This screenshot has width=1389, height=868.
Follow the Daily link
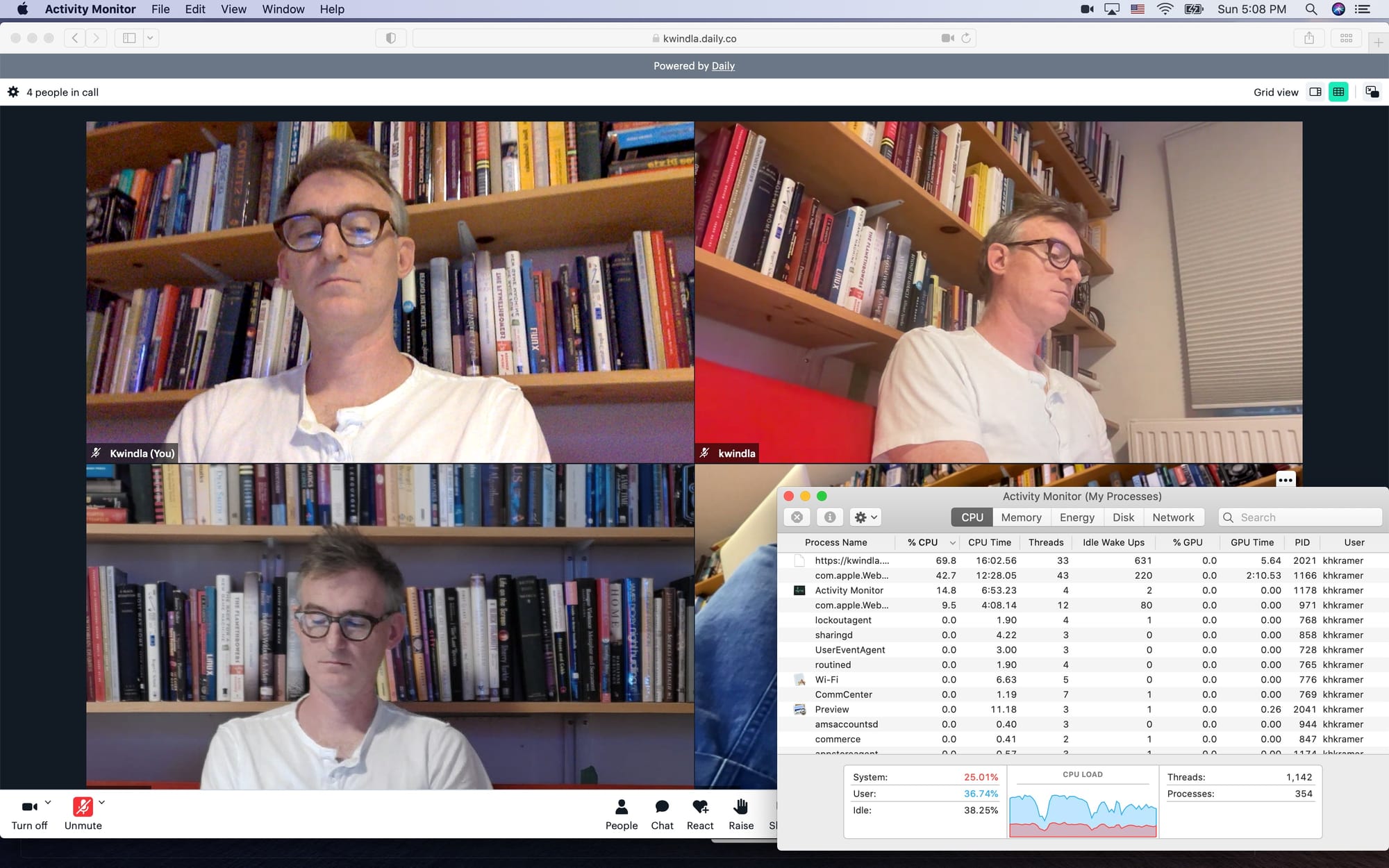click(723, 66)
